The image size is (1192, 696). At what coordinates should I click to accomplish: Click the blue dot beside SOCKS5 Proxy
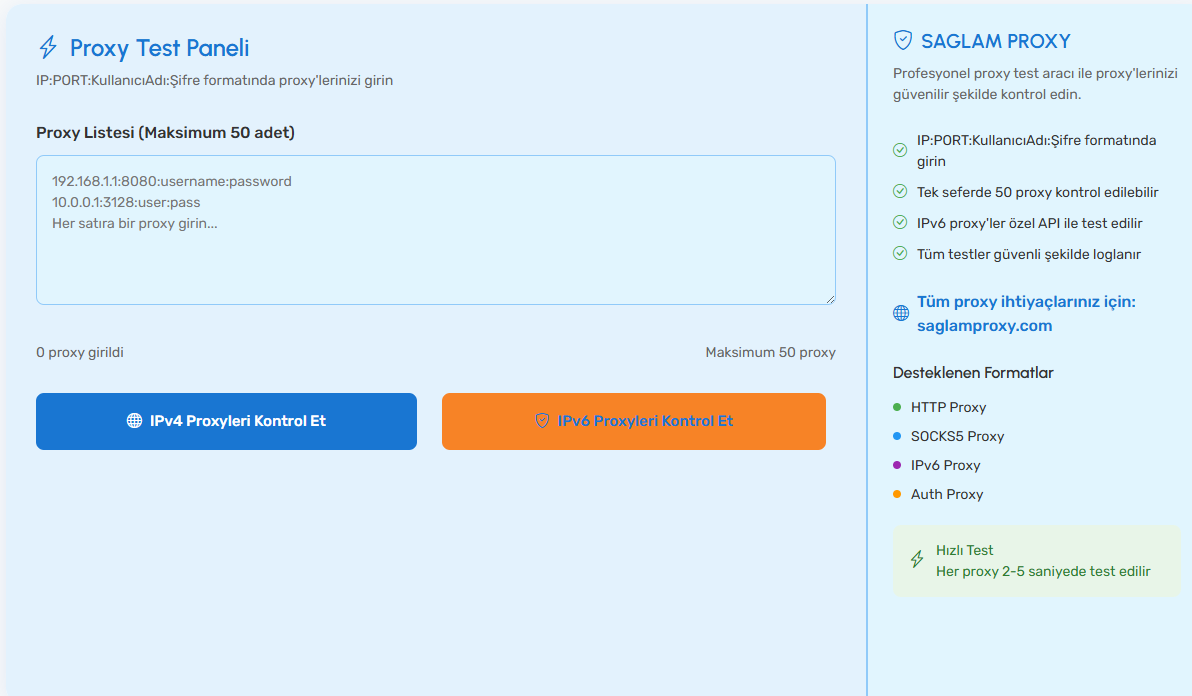[897, 436]
